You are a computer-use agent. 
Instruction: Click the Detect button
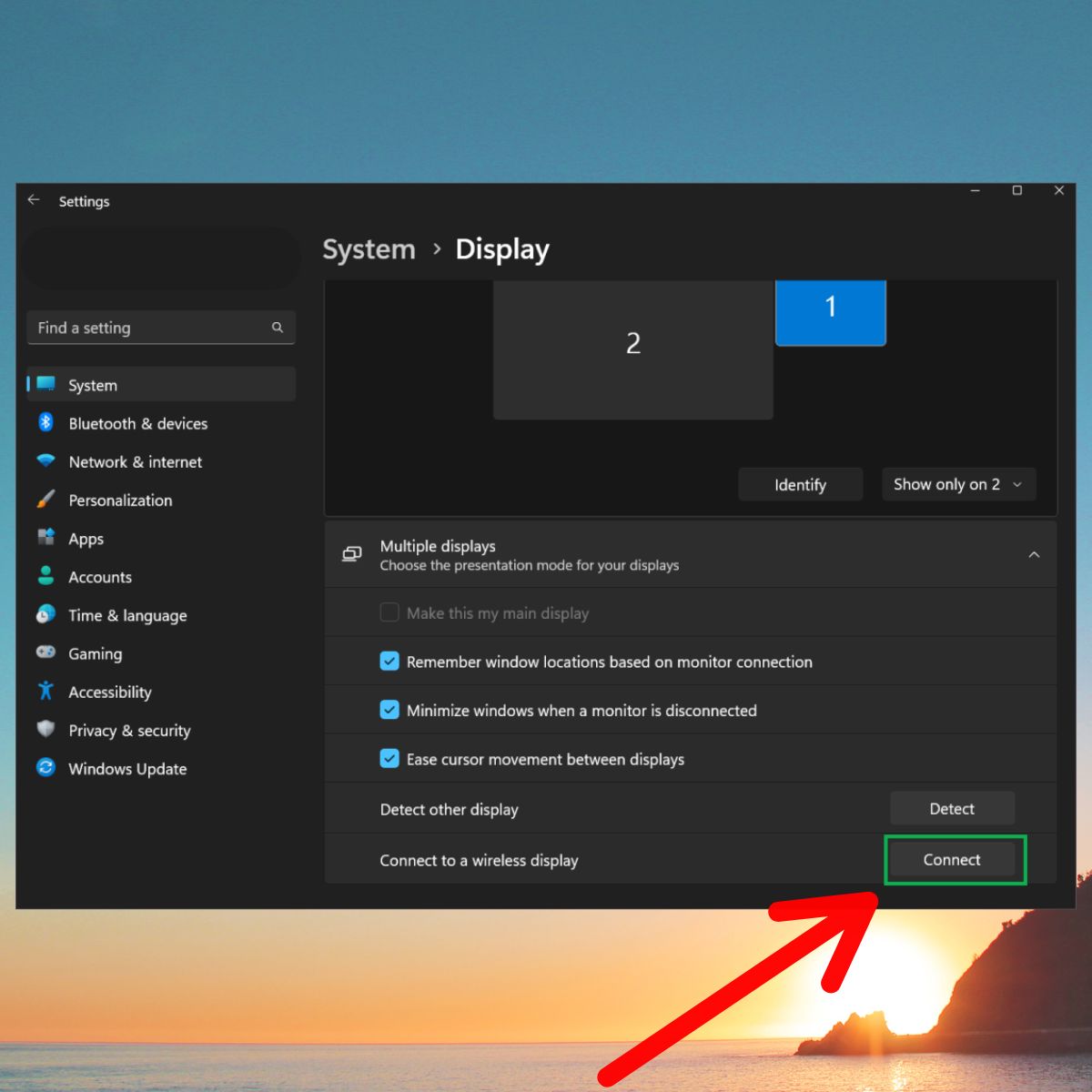pos(952,808)
